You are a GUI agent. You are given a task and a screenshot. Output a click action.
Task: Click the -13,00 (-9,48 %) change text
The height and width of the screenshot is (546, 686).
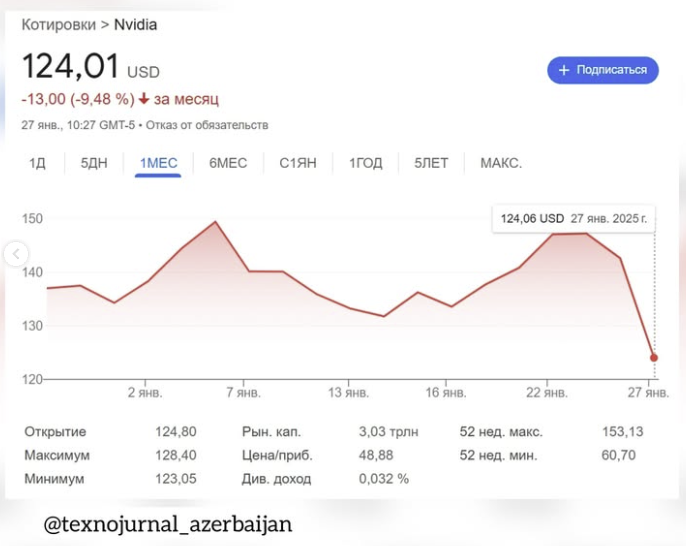pos(78,99)
